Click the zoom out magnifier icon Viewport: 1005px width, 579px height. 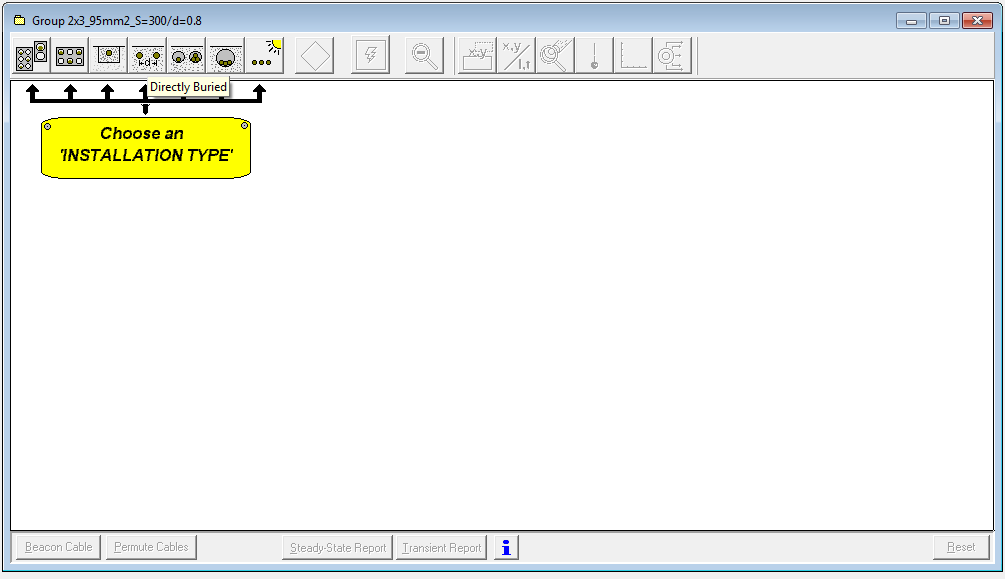424,56
